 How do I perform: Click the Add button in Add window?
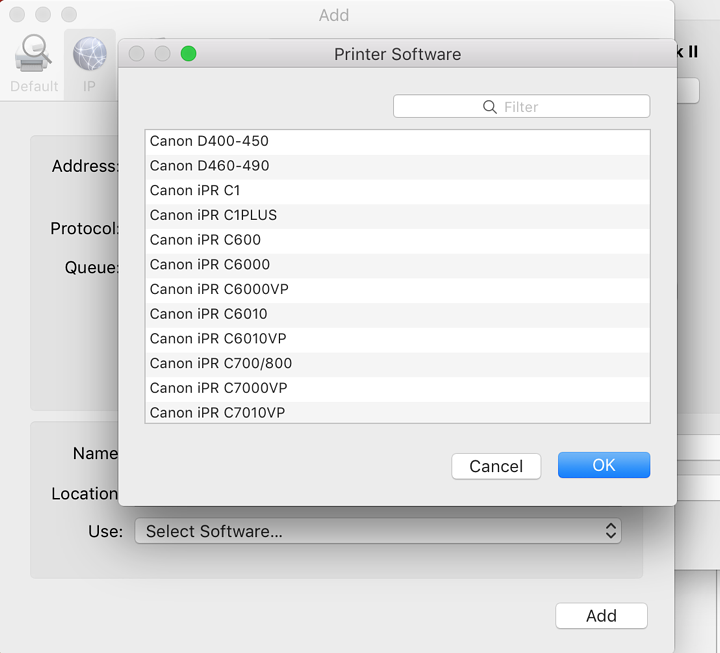(x=601, y=616)
